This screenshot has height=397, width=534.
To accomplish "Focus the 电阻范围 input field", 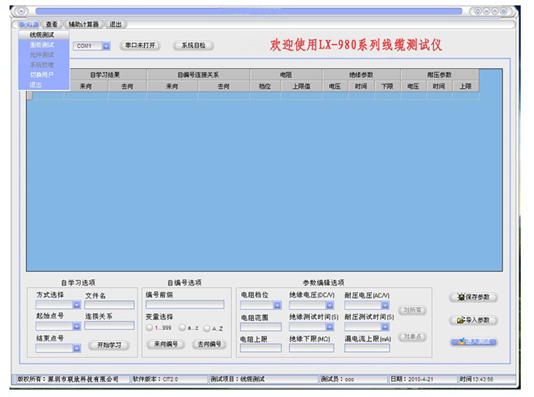I will (x=261, y=328).
